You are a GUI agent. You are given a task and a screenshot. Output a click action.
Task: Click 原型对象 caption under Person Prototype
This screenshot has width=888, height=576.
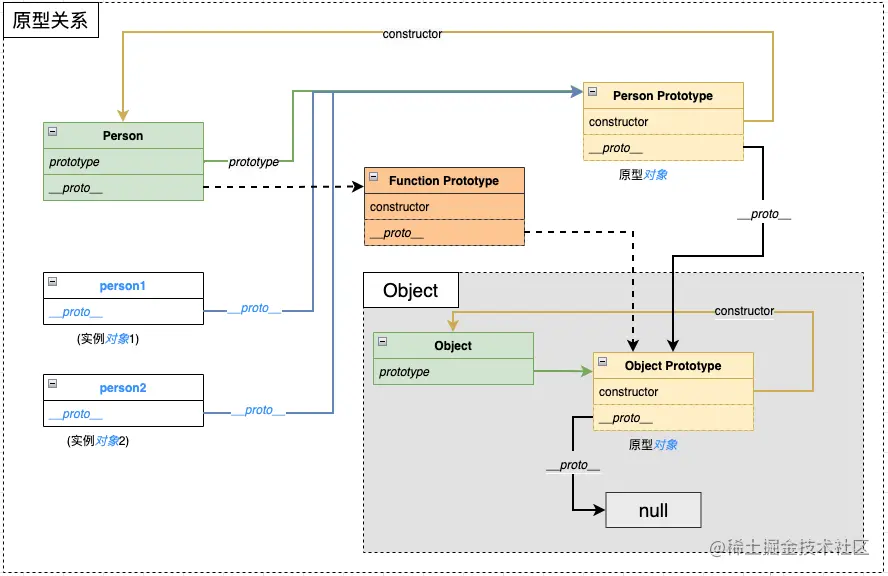tap(643, 175)
